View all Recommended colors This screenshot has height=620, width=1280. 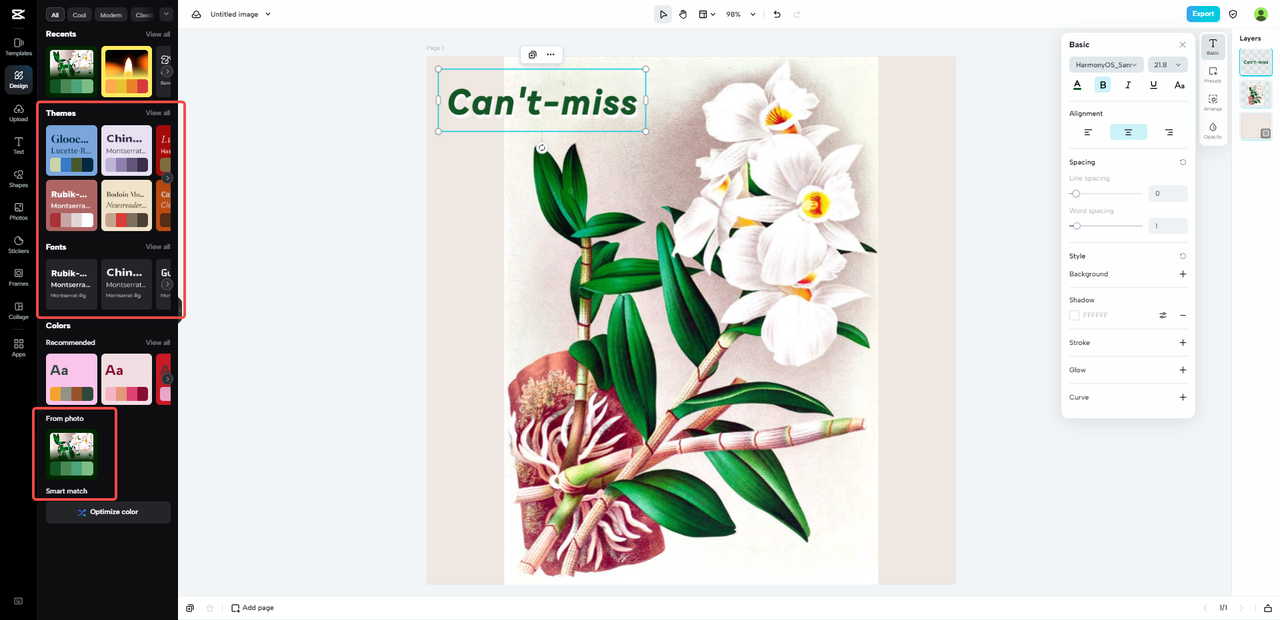[x=158, y=343]
